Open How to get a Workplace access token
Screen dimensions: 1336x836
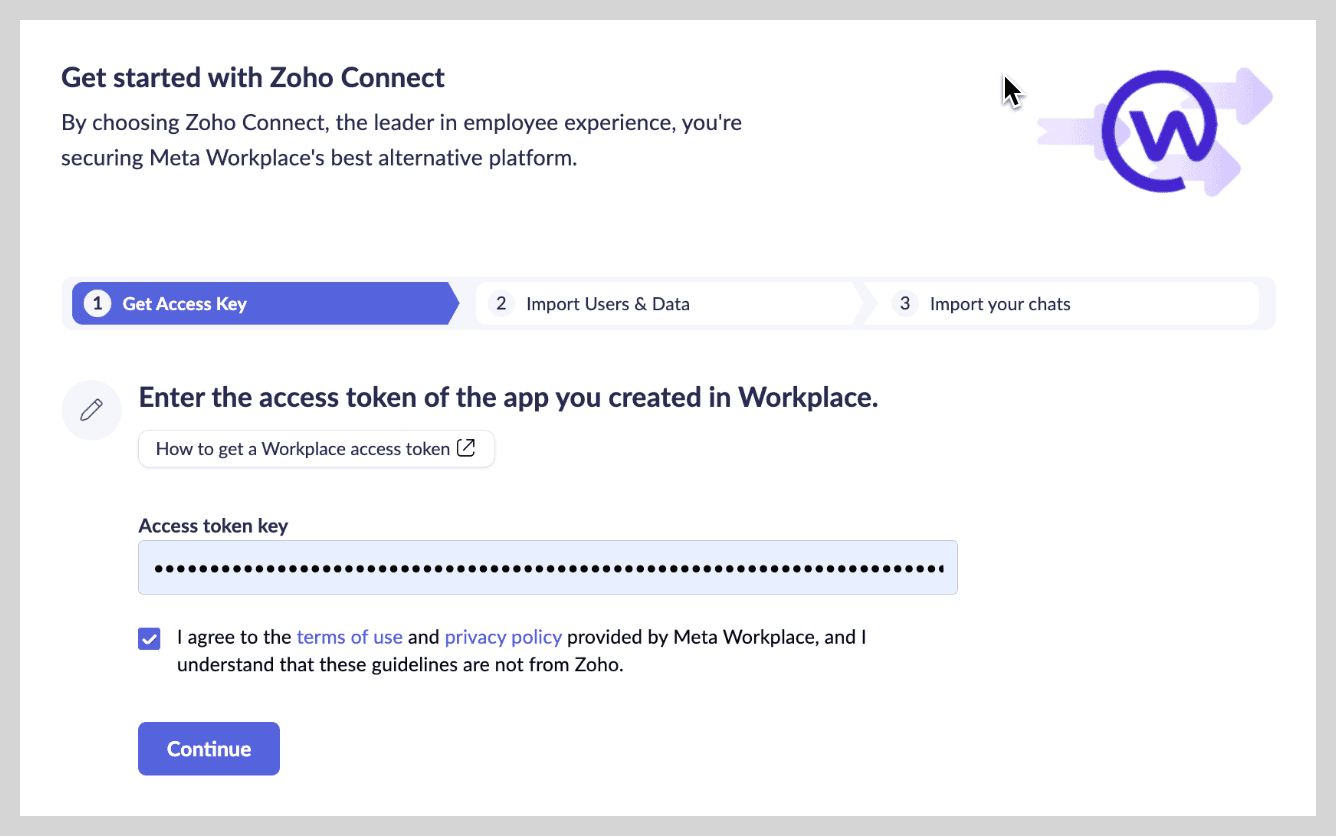click(x=315, y=449)
